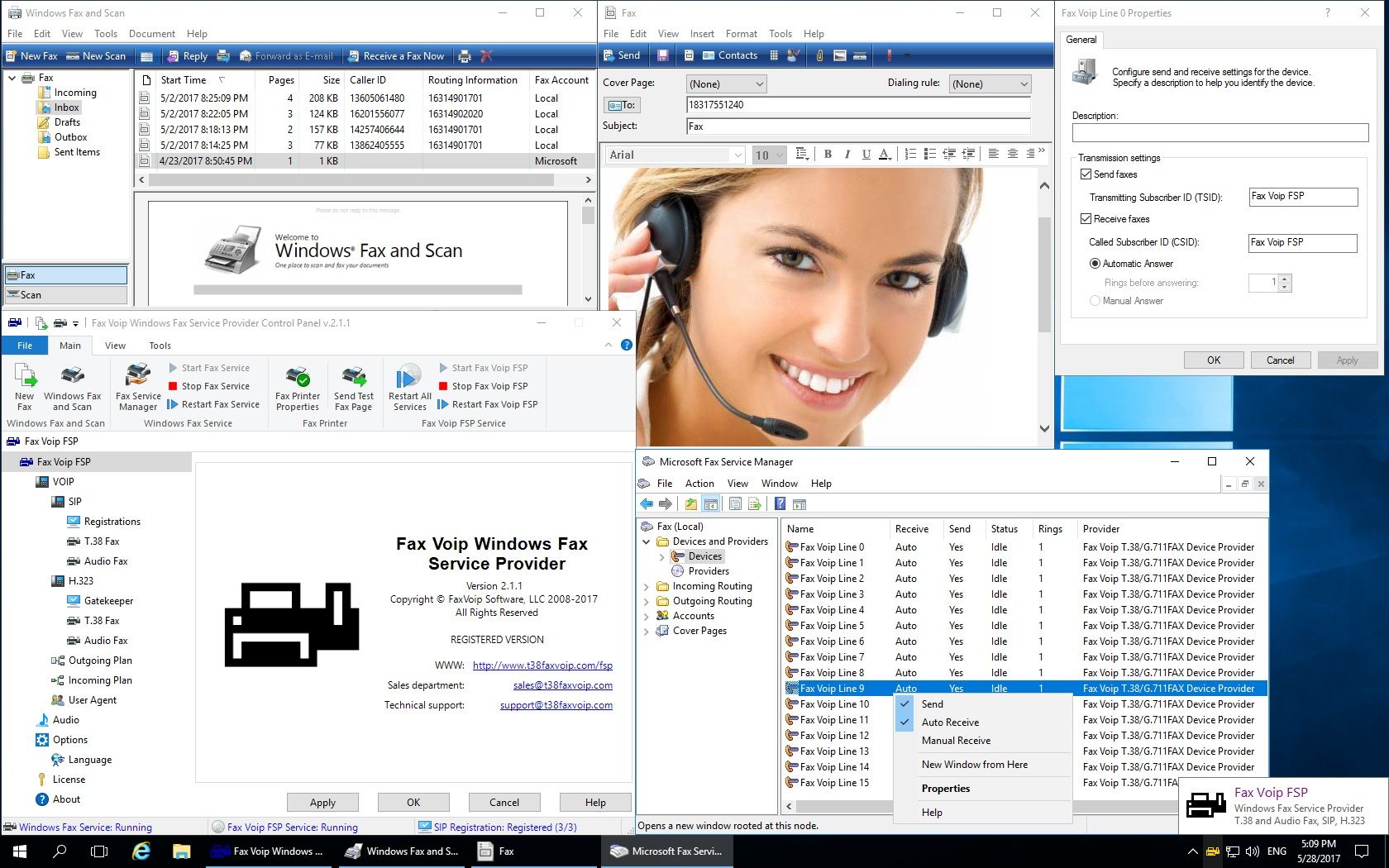Image resolution: width=1389 pixels, height=868 pixels.
Task: Click the Fax Service Manager ribbon icon
Action: tap(138, 387)
